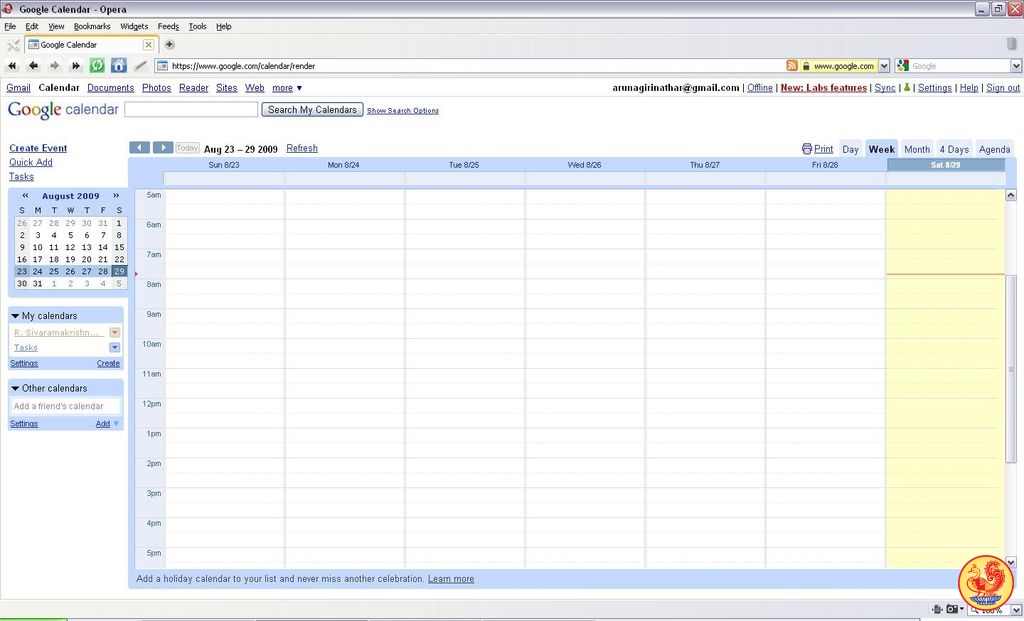Open Quick Add

tap(31, 162)
